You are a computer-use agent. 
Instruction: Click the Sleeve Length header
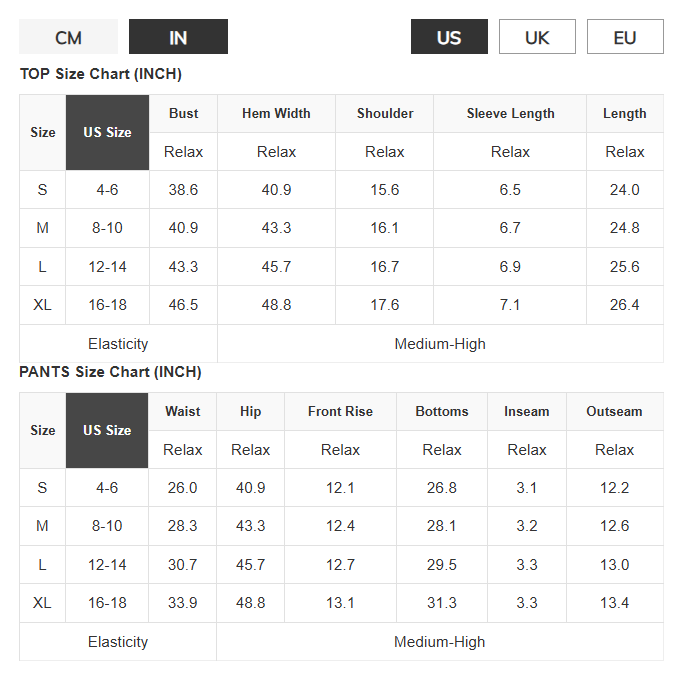pyautogui.click(x=510, y=113)
